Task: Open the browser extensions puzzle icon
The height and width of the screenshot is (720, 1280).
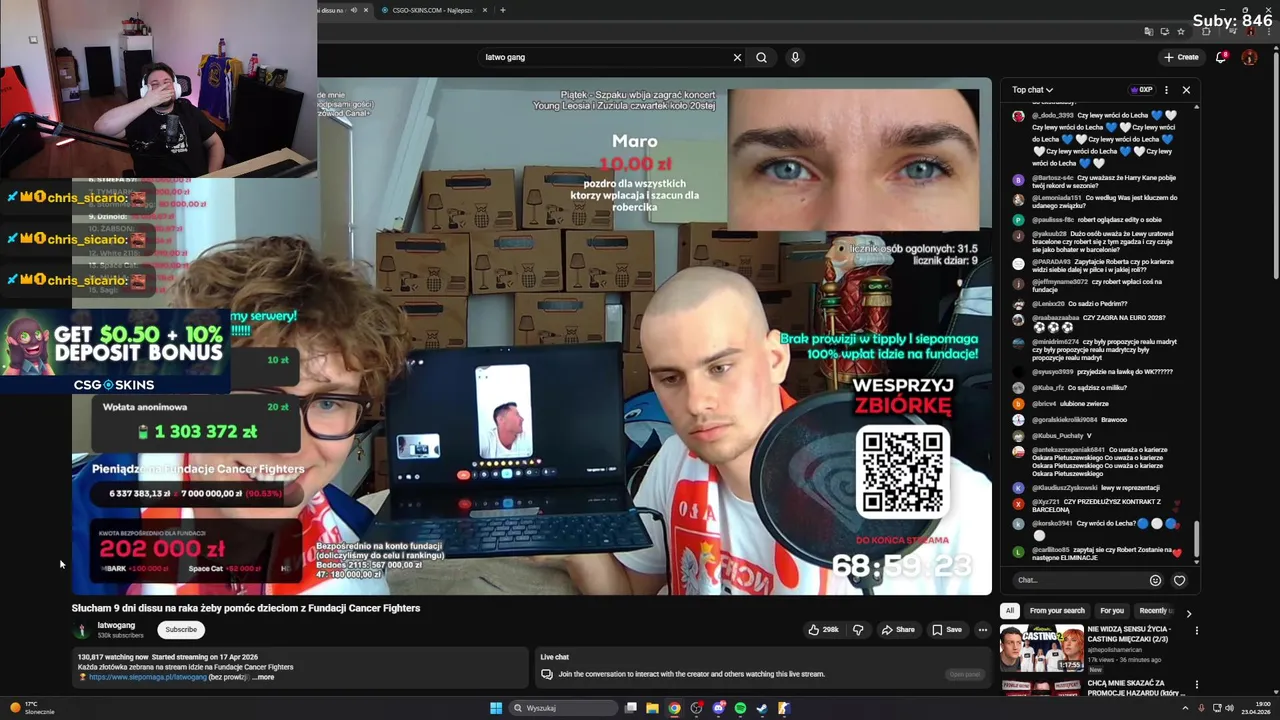Action: 1206,31
